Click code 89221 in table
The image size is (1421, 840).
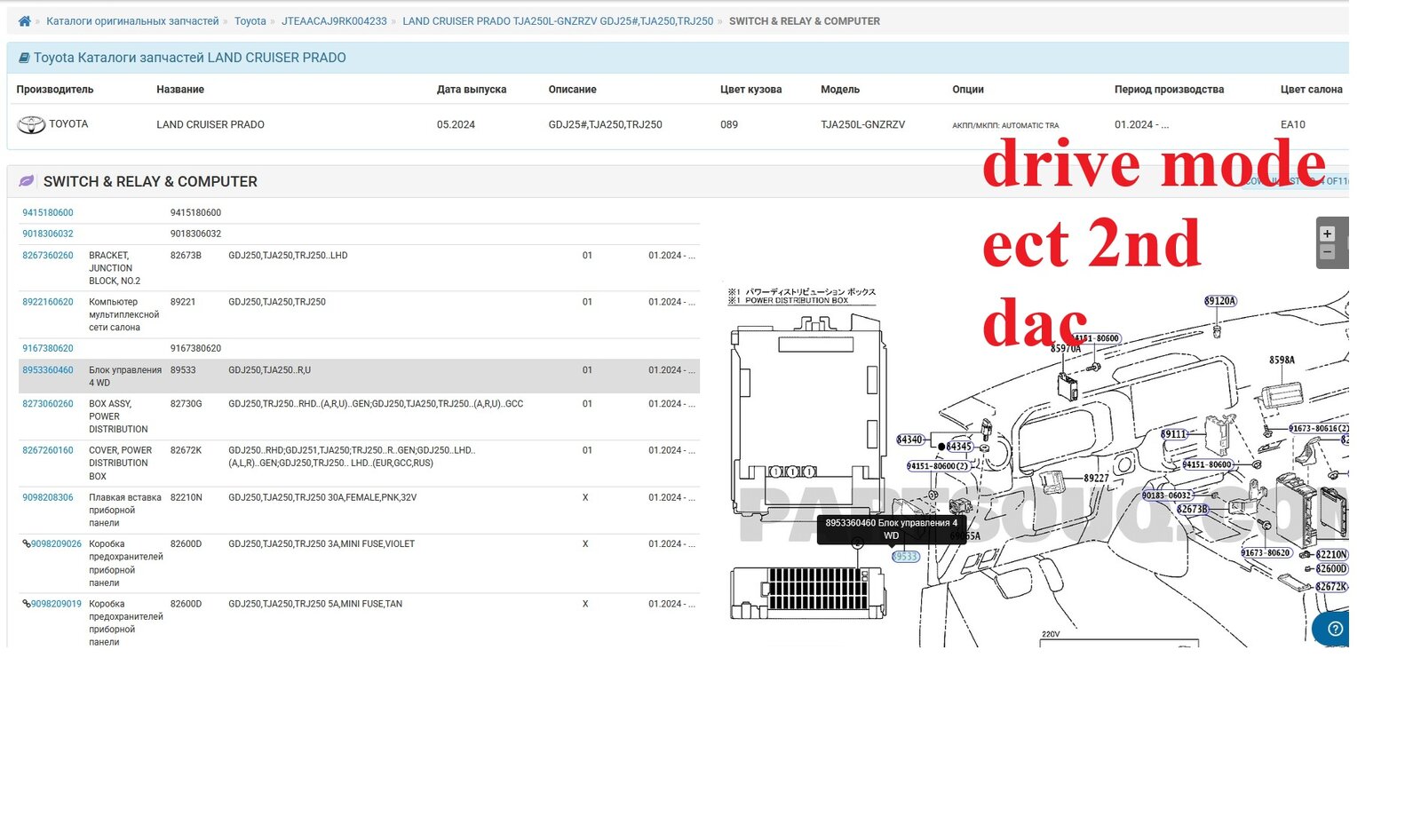183,302
